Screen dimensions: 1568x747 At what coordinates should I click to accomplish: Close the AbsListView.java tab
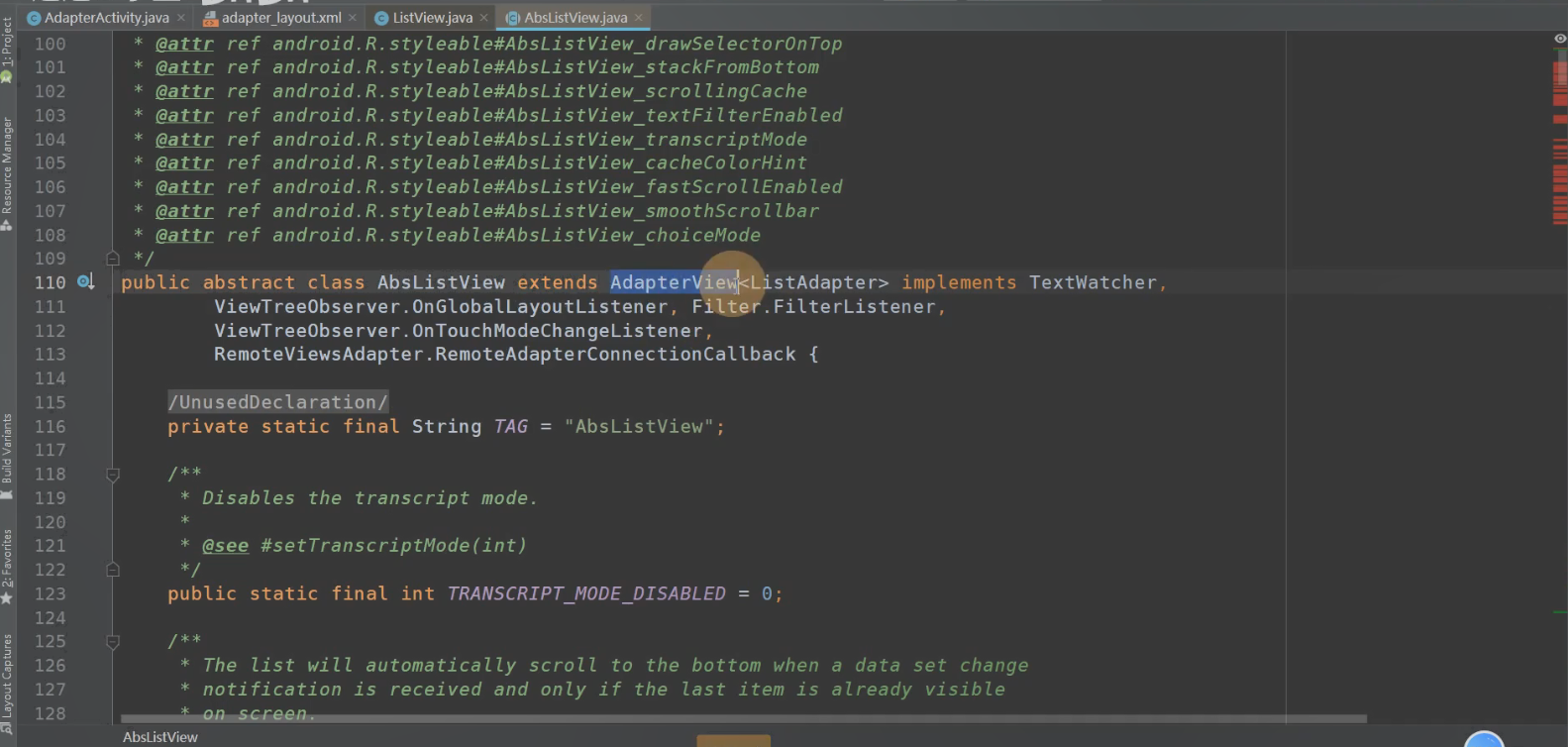pyautogui.click(x=639, y=18)
